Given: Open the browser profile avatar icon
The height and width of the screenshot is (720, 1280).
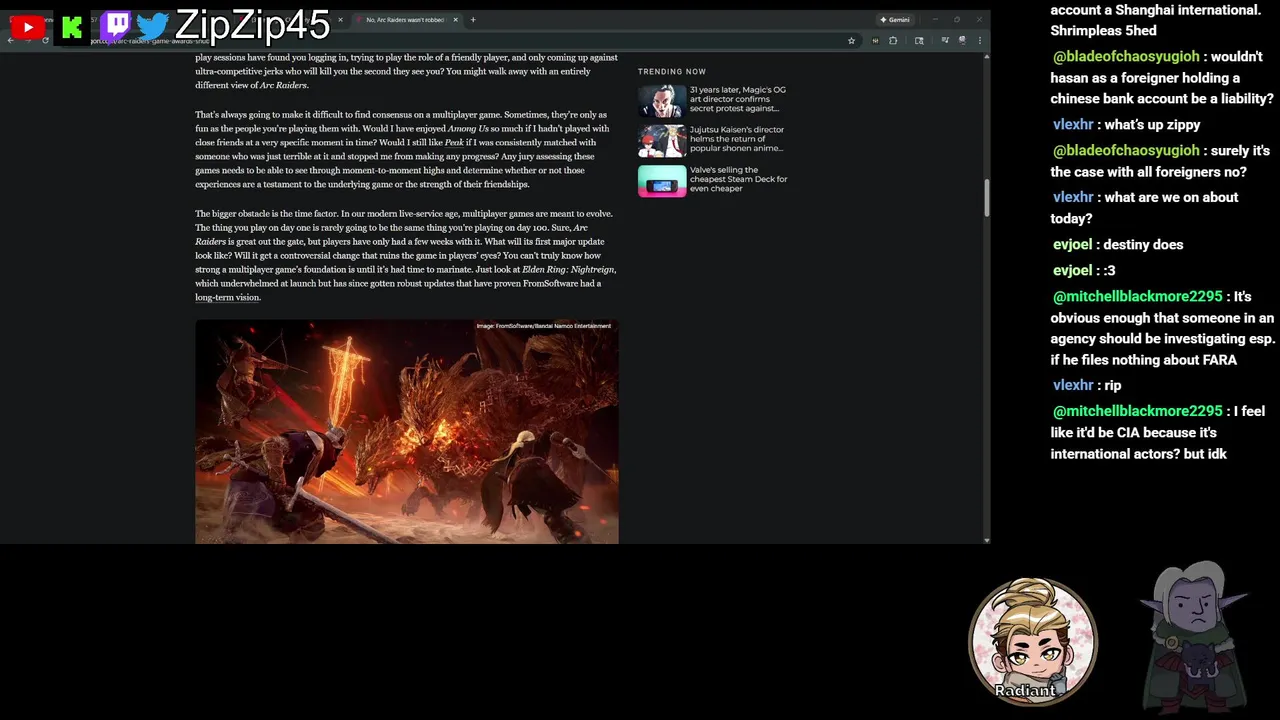Looking at the screenshot, I should (962, 41).
